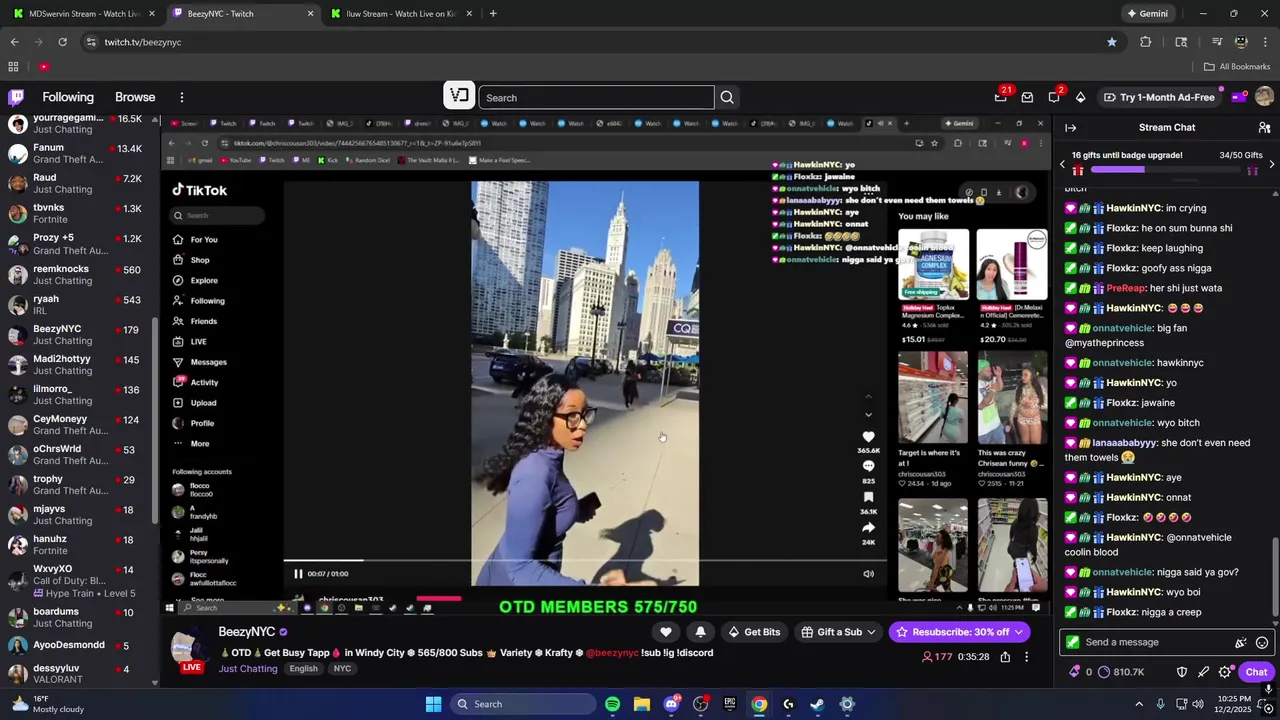The width and height of the screenshot is (1280, 720).
Task: Click the sword moderator tools icon
Action: [x=1203, y=672]
